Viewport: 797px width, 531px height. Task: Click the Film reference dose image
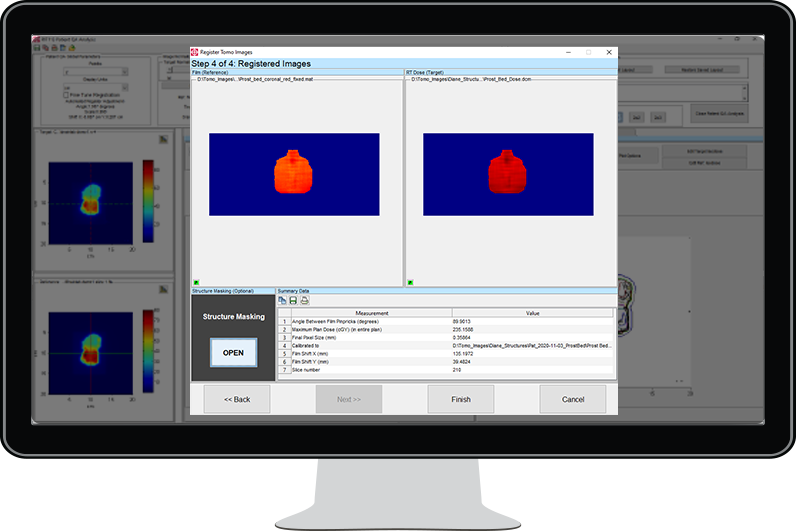[294, 174]
